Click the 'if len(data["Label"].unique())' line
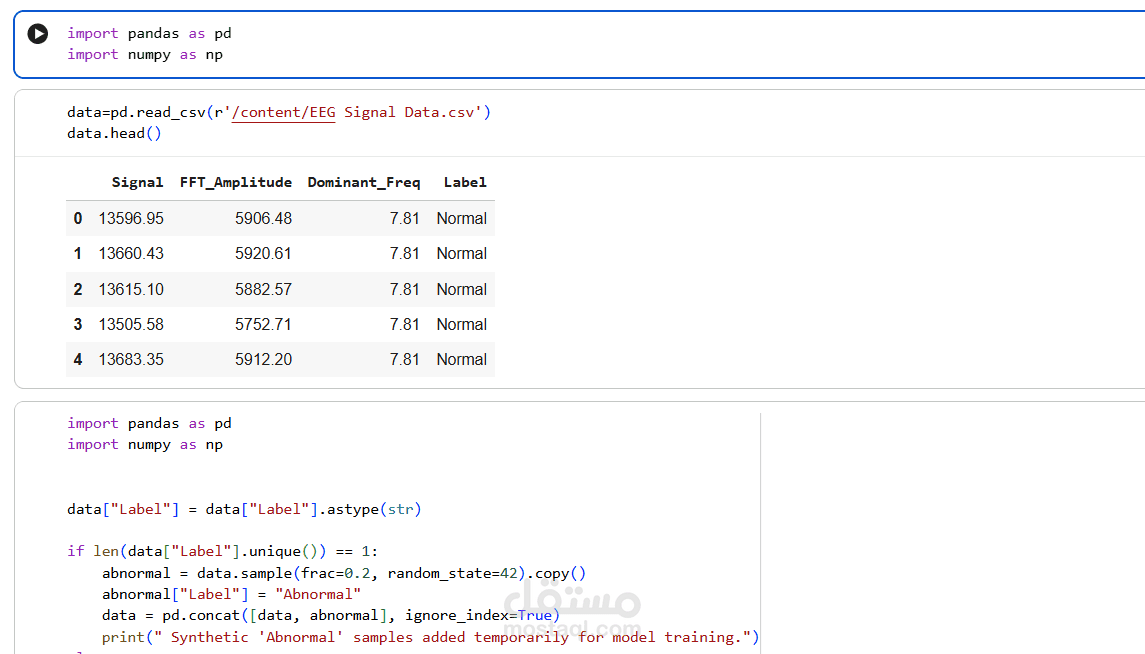This screenshot has height=654, width=1145. point(223,551)
